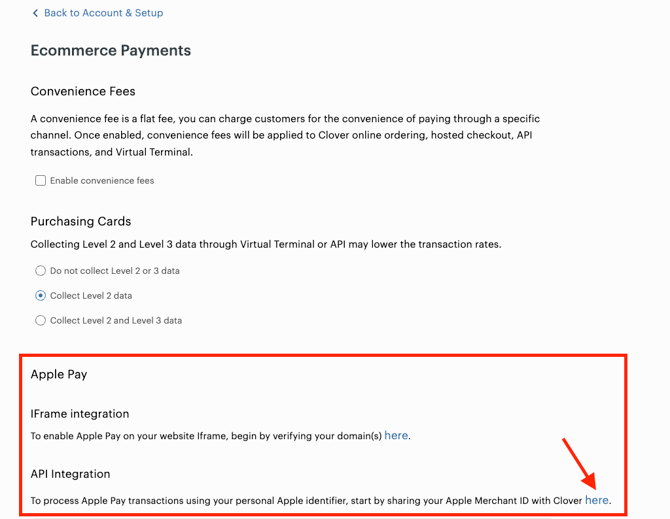Select the 'Collect Level 2 data' radio button
Screen dimensions: 670x519
40,296
